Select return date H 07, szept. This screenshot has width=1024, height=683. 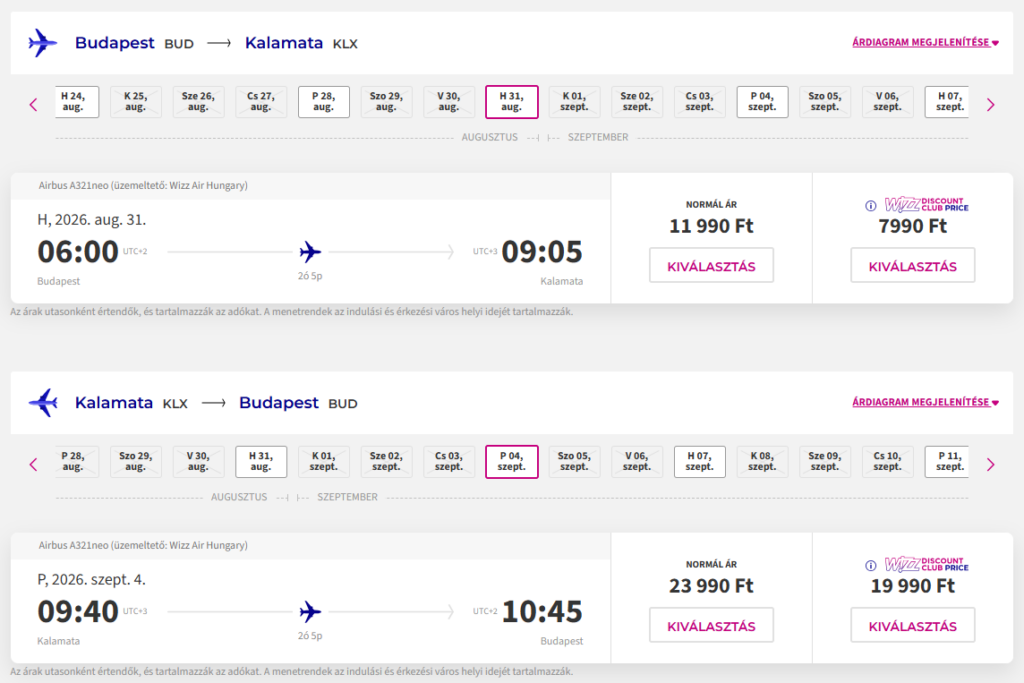699,462
